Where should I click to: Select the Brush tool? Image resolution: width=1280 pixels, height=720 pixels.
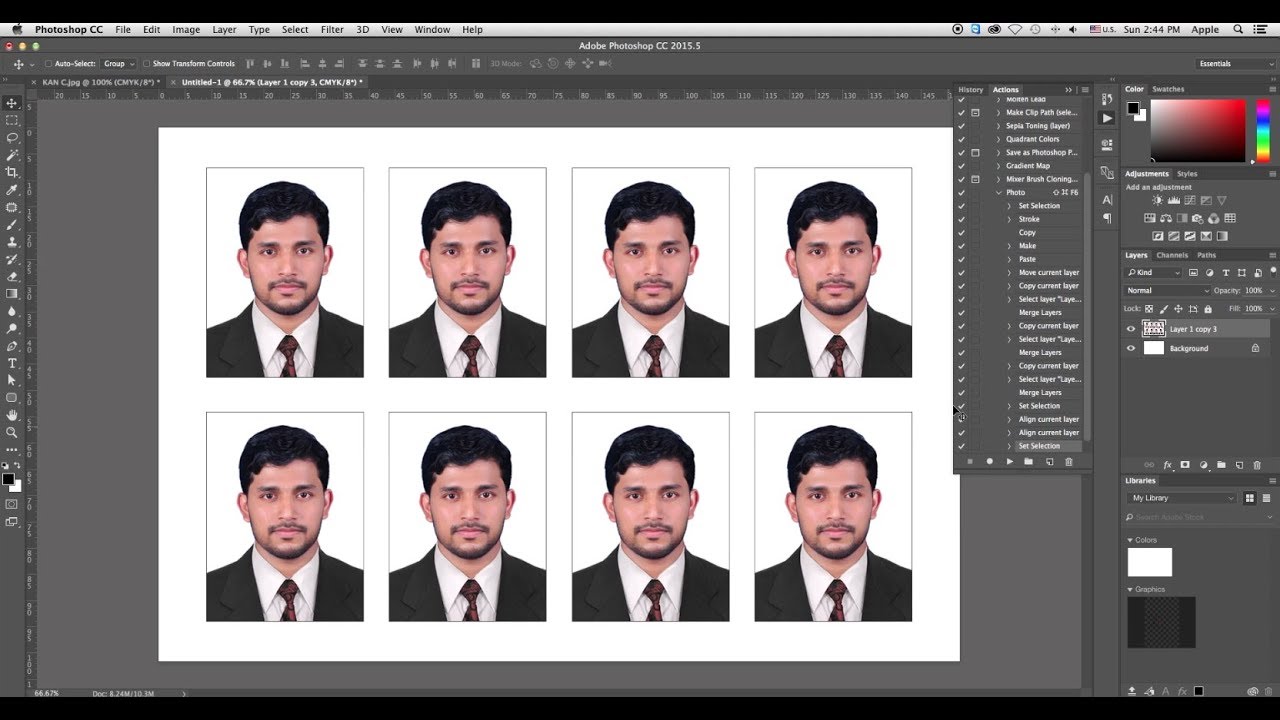pyautogui.click(x=12, y=224)
